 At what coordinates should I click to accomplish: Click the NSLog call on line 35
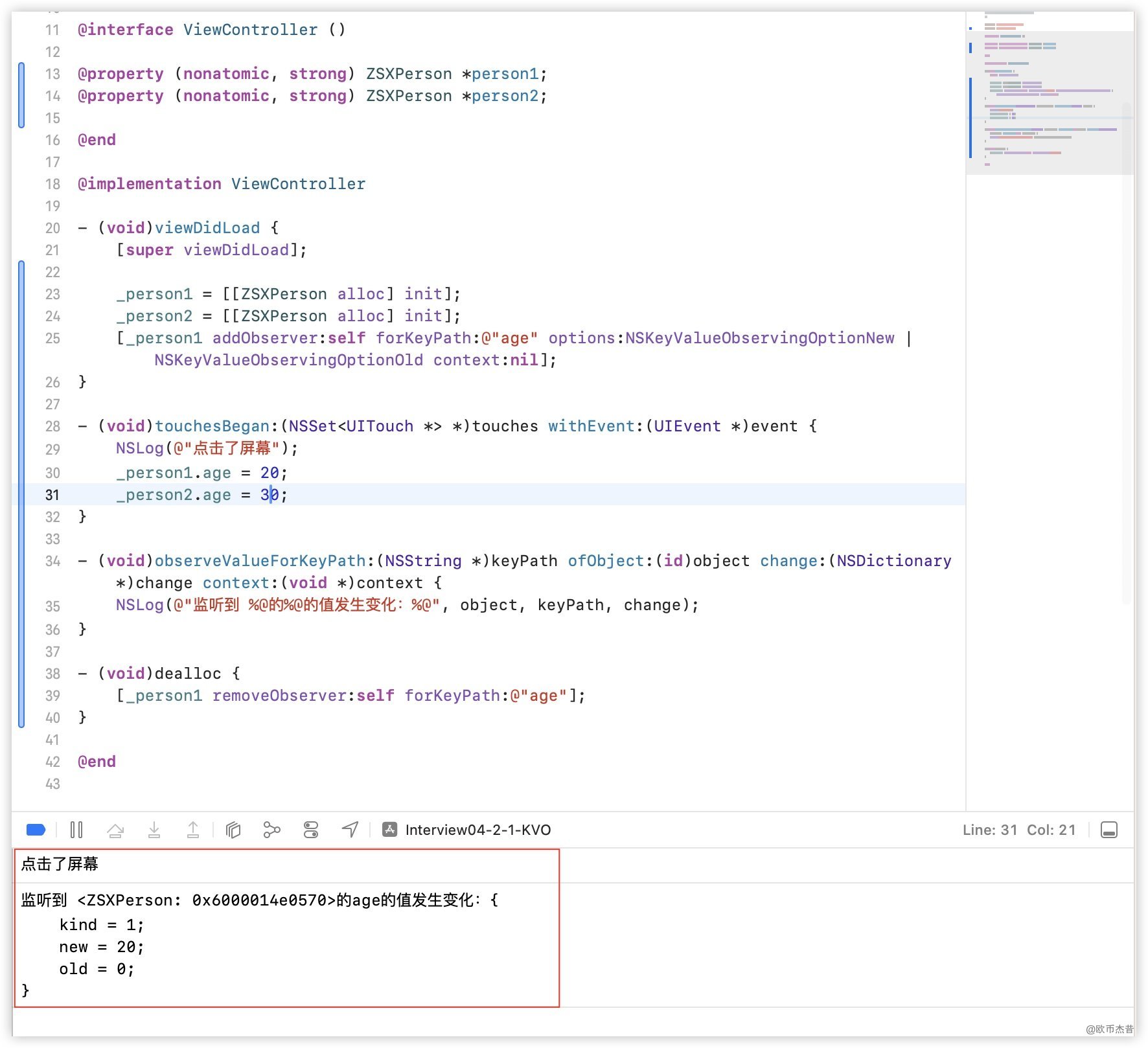point(407,605)
